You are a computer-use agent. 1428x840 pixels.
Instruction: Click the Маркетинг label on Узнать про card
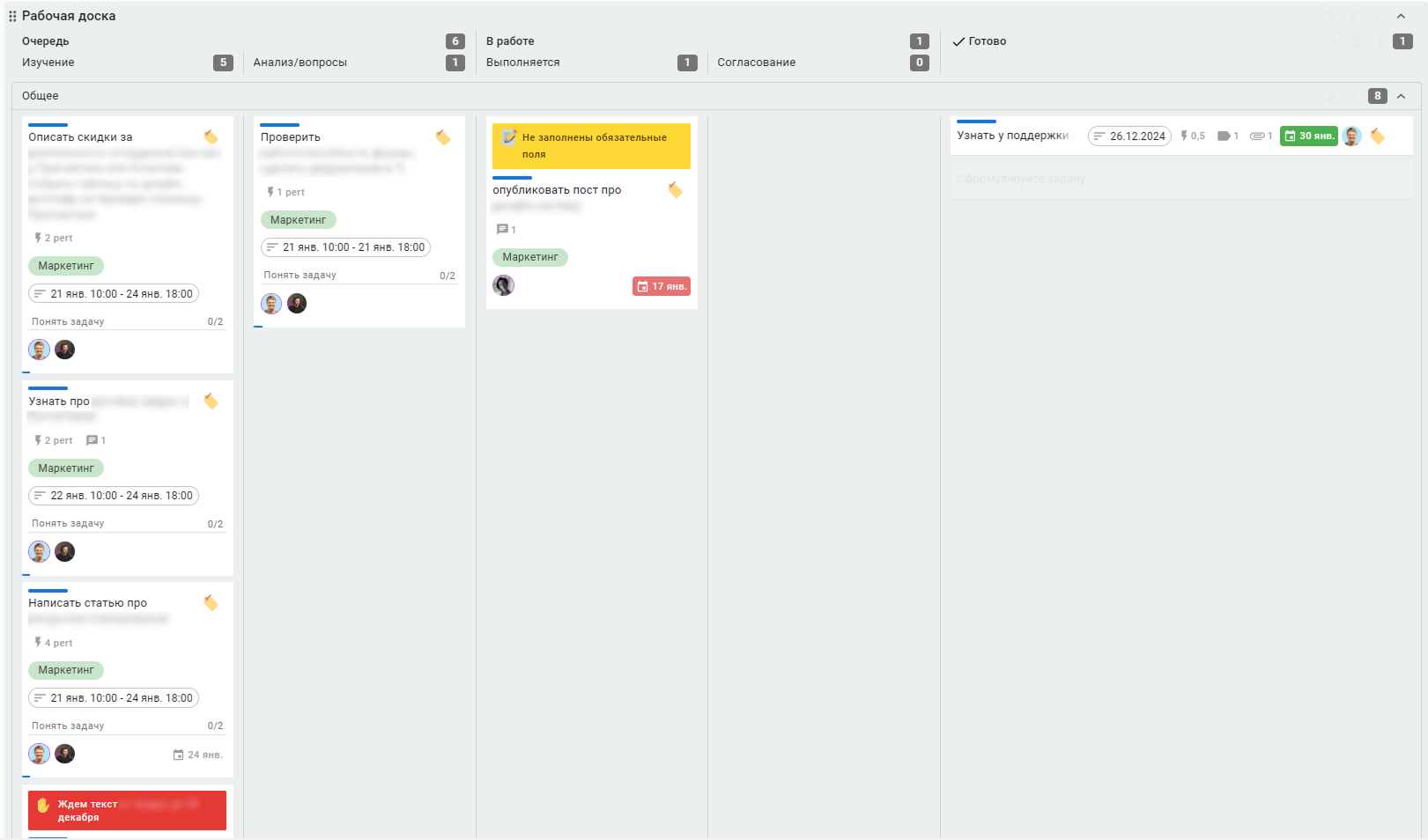point(66,468)
